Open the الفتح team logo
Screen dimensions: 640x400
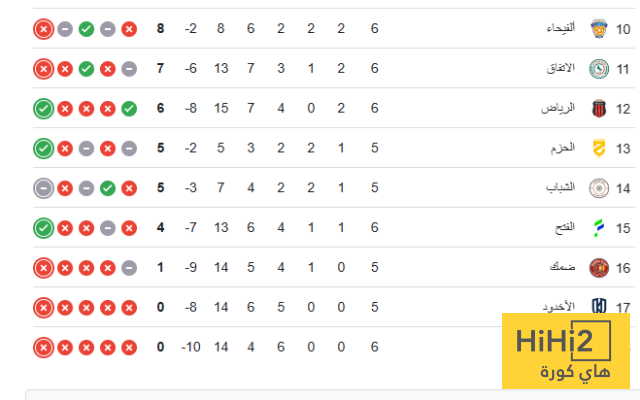point(599,228)
